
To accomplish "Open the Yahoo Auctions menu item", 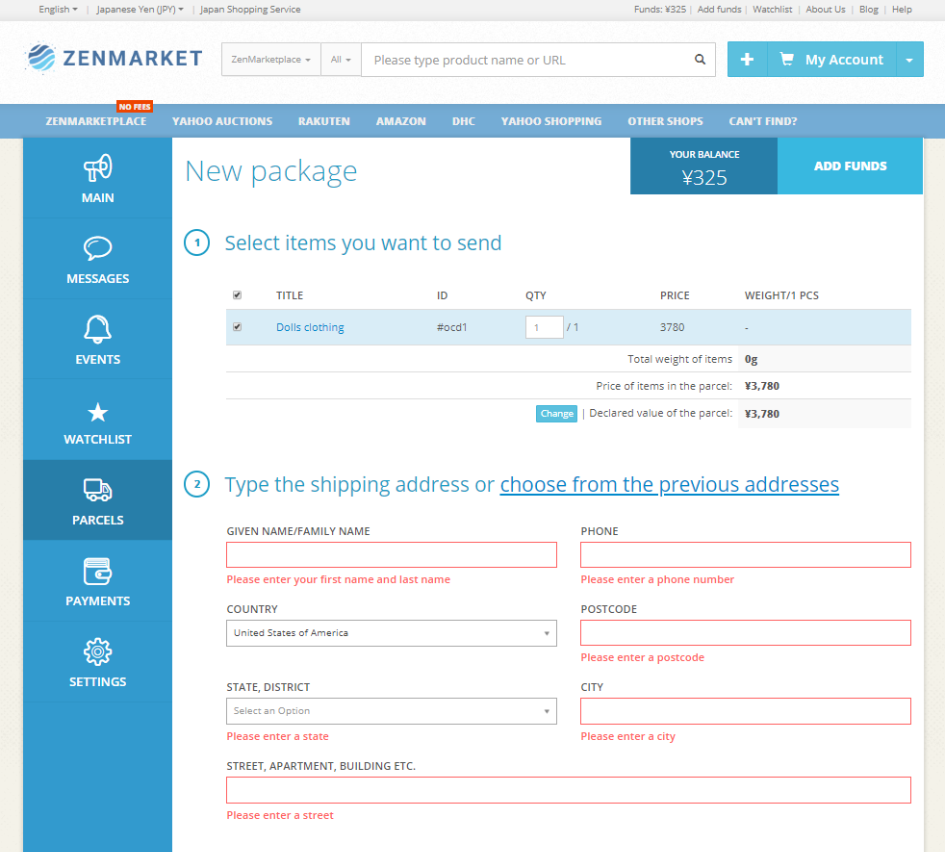I will 222,121.
